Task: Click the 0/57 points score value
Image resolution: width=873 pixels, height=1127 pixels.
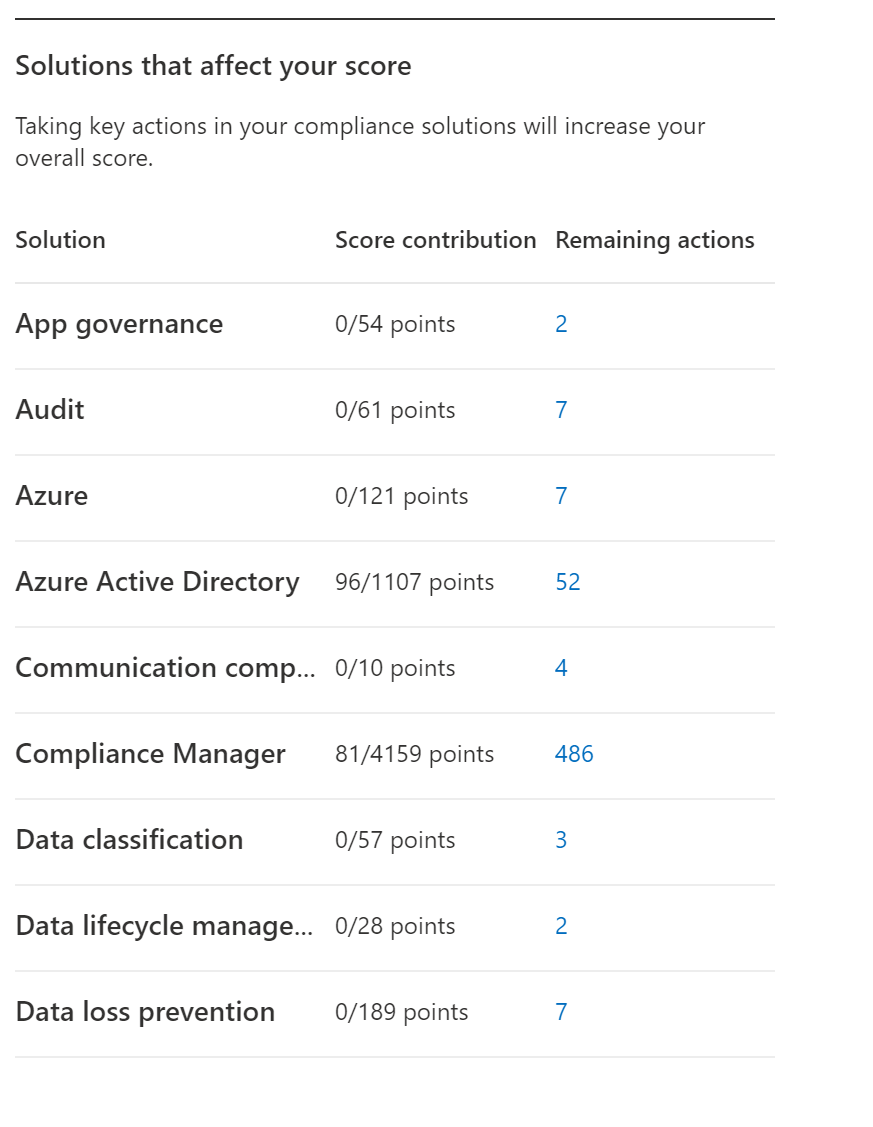Action: (395, 840)
